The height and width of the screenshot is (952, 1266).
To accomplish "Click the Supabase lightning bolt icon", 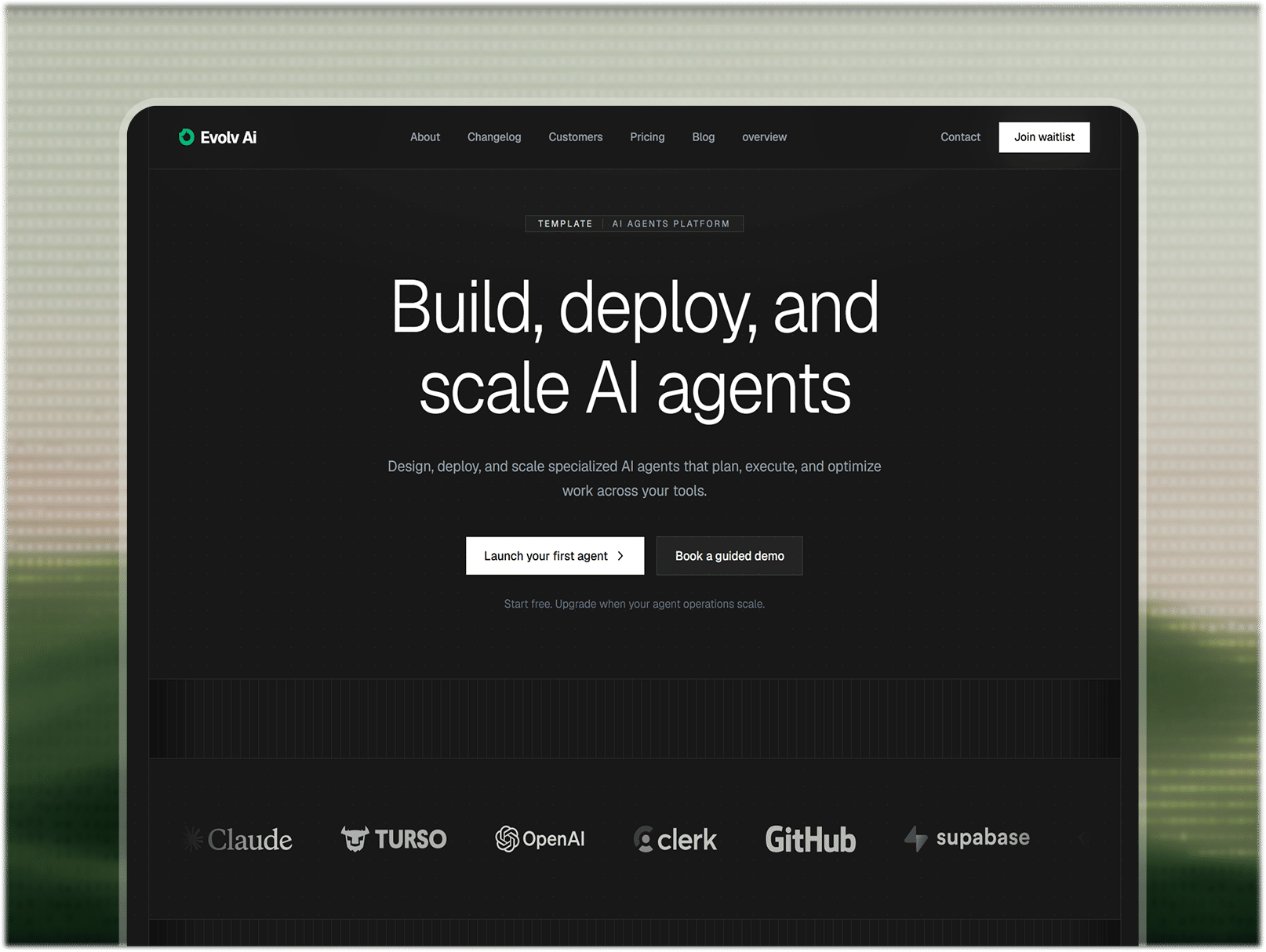I will [915, 838].
